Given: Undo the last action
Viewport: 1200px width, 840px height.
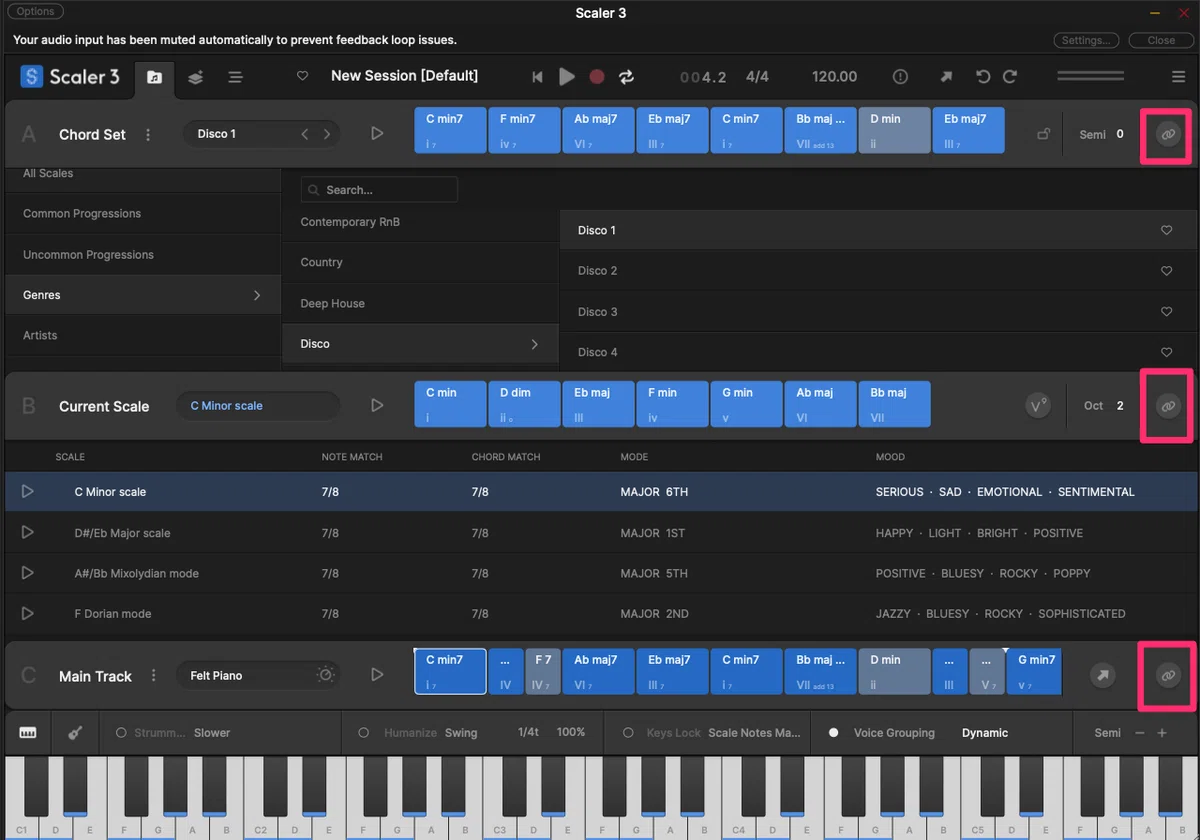Looking at the screenshot, I should [x=983, y=77].
